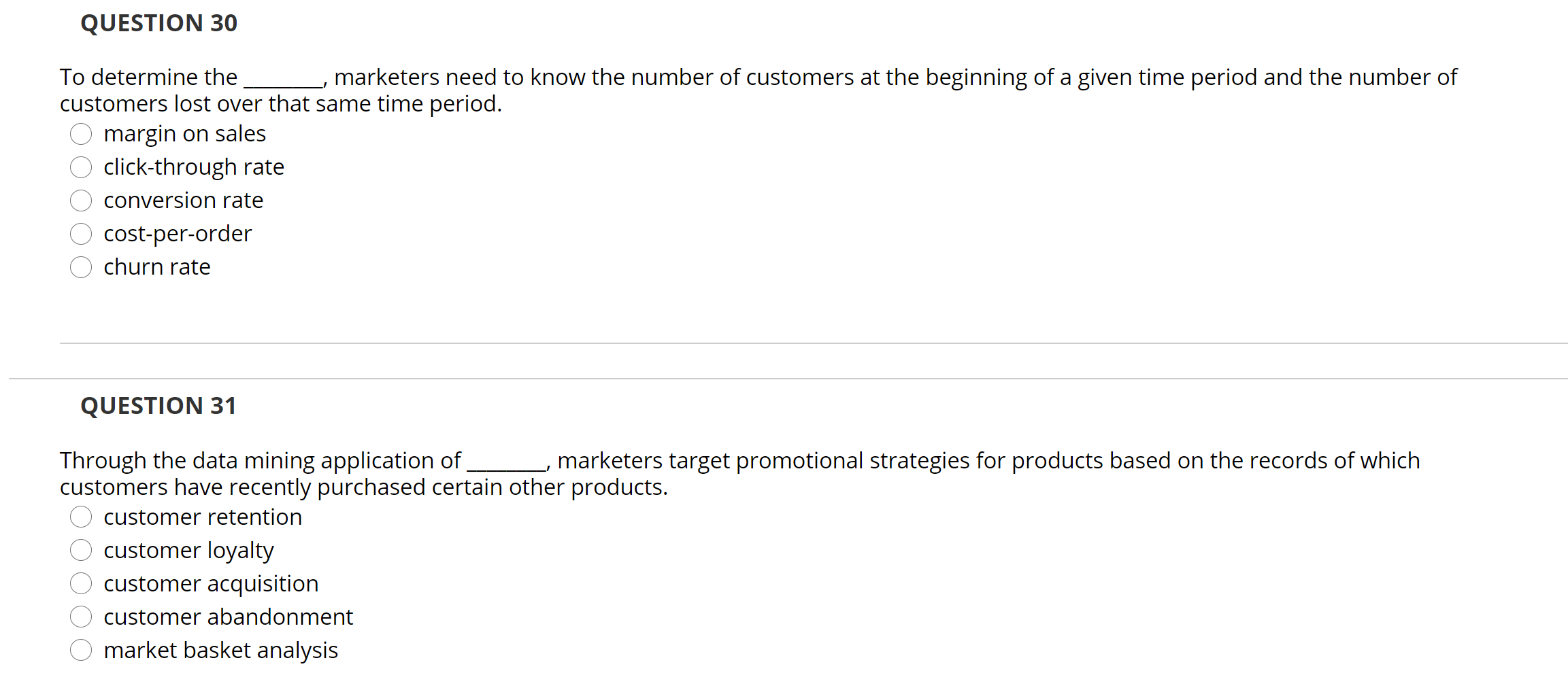Click the 'churn rate' answer label
The height and width of the screenshot is (673, 1568).
point(157,267)
